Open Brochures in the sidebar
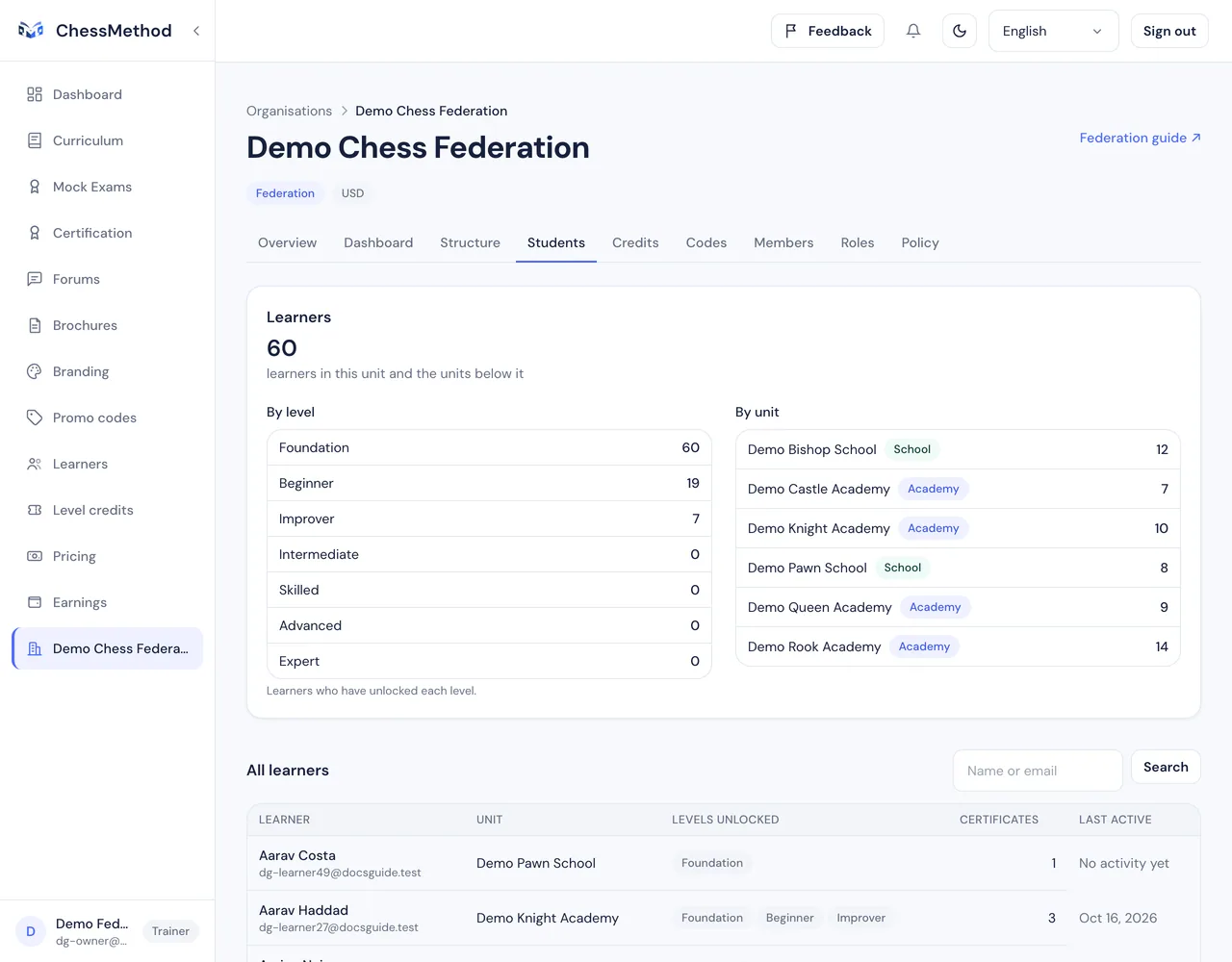 (107, 325)
